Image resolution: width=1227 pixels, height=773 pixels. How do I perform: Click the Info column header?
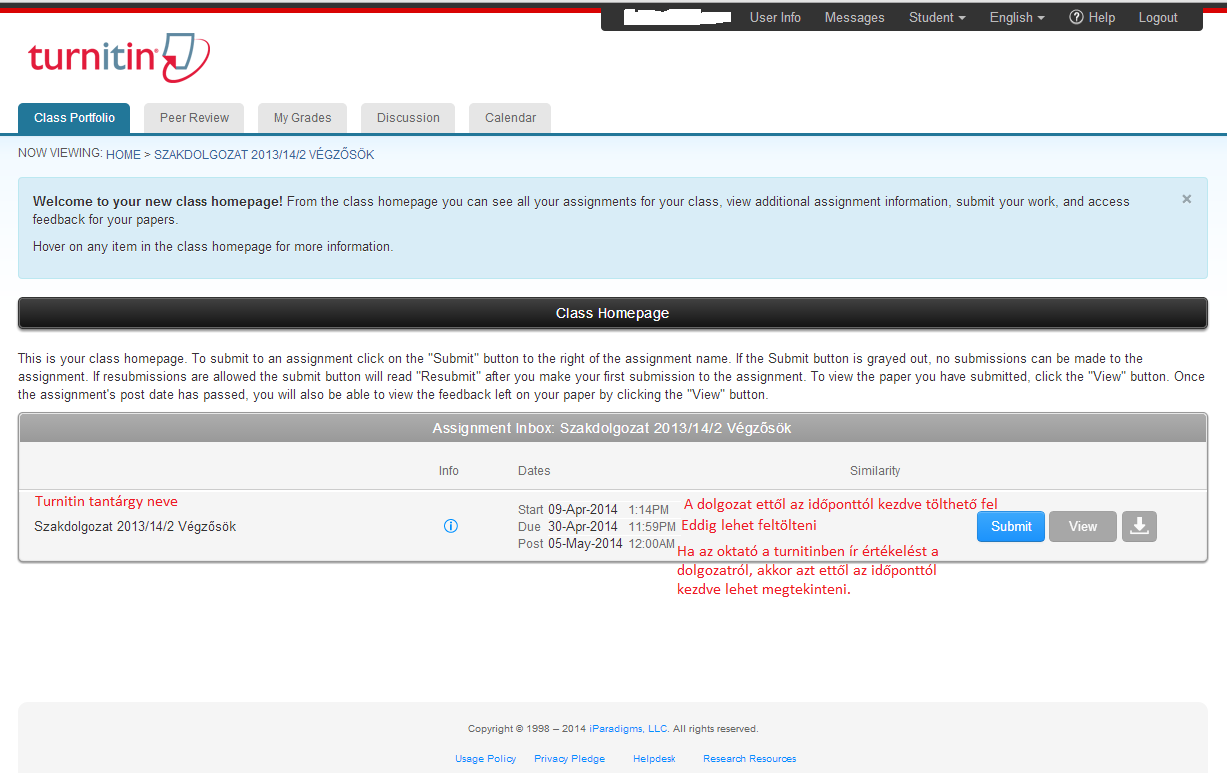pos(449,471)
